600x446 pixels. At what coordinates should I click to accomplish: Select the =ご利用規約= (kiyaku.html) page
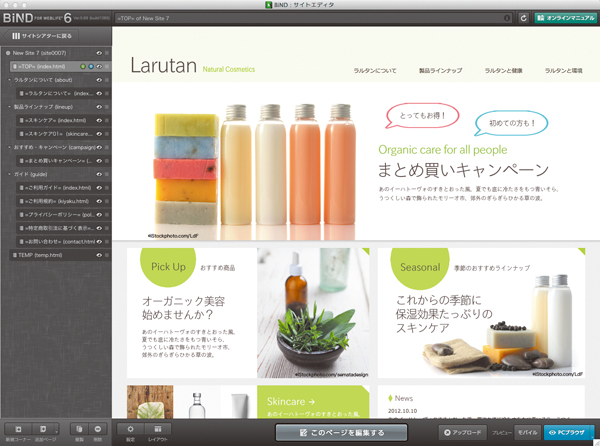click(64, 201)
